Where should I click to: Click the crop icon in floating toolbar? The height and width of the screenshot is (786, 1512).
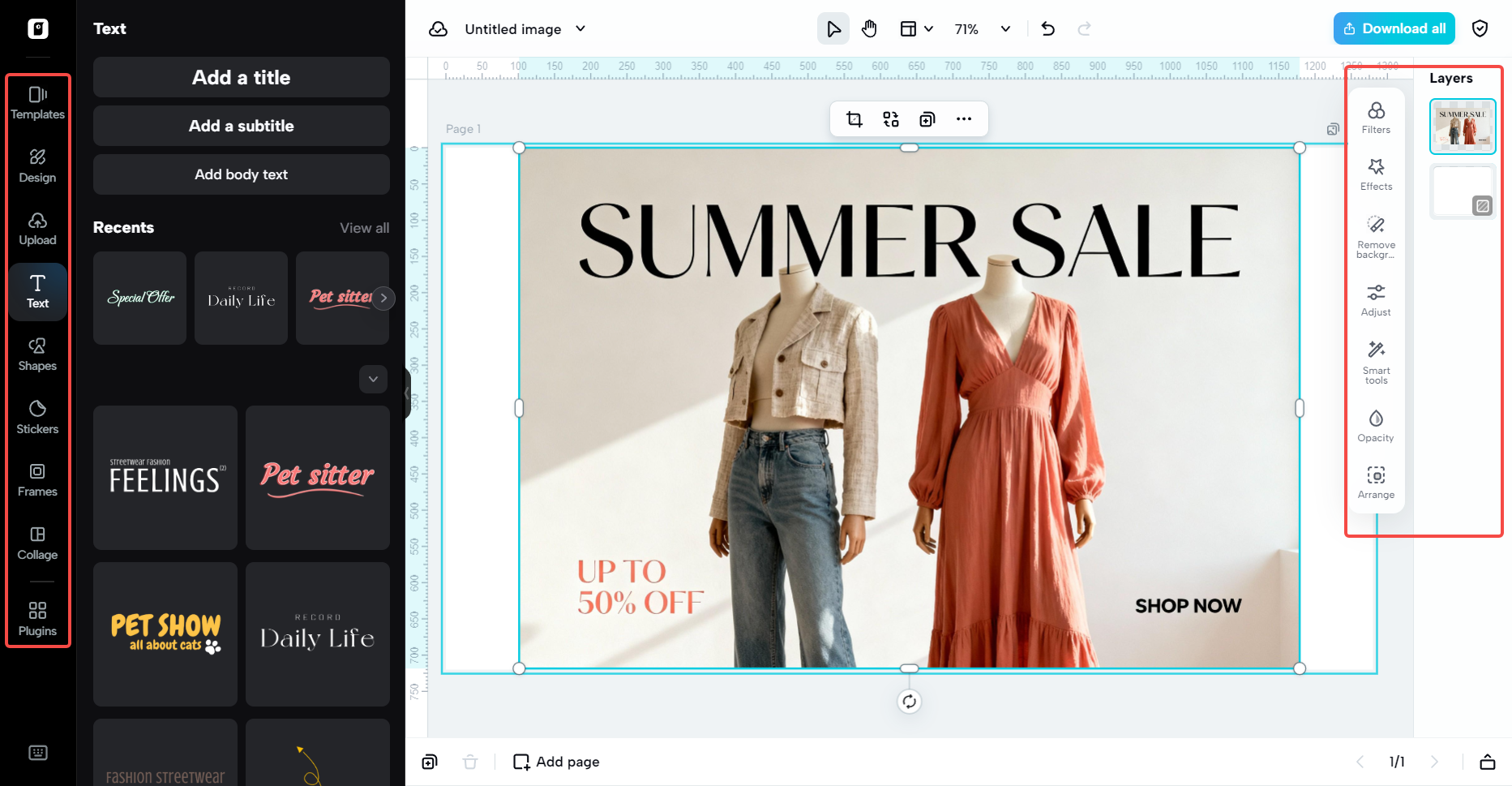(855, 119)
